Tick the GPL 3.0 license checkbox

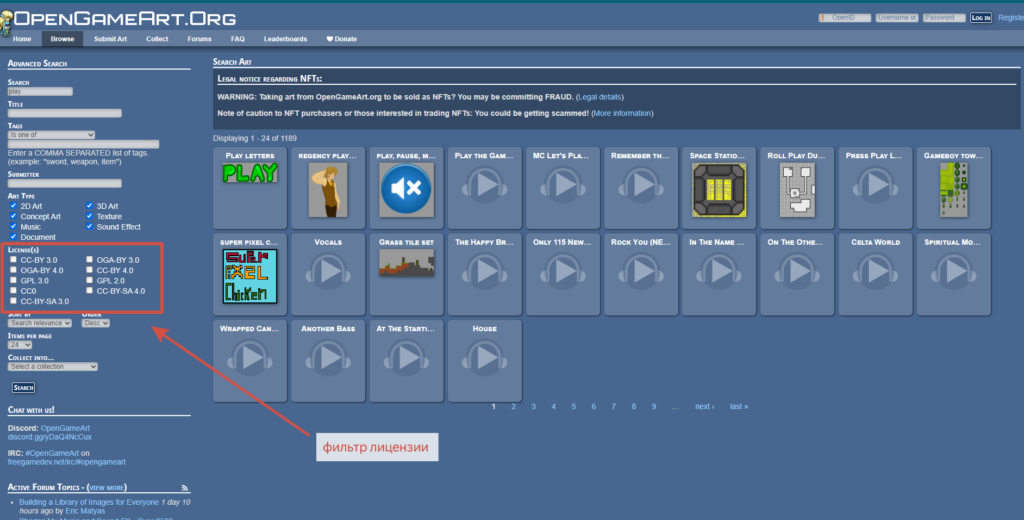[13, 280]
